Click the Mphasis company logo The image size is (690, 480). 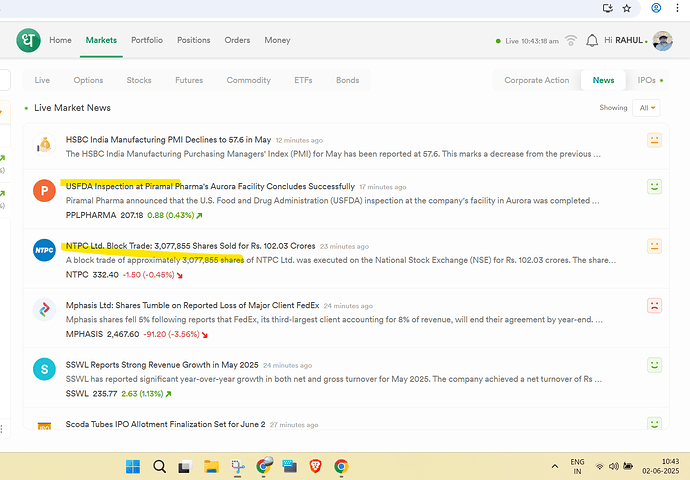[x=44, y=309]
